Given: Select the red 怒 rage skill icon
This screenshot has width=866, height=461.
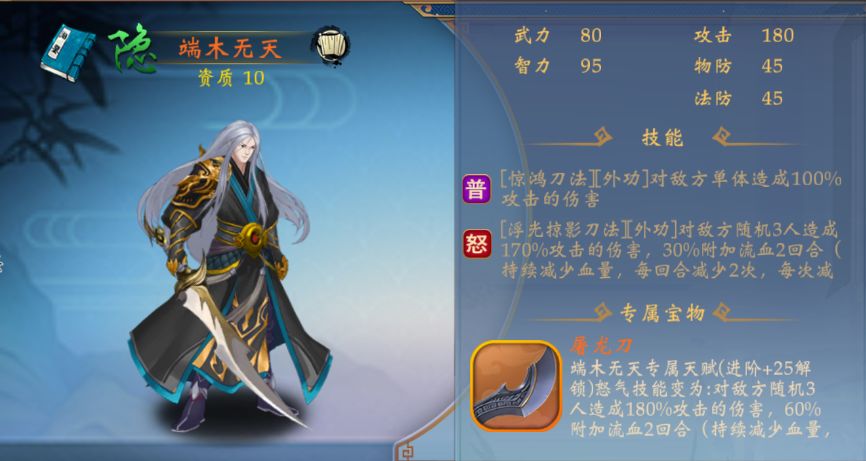Looking at the screenshot, I should click(x=477, y=244).
